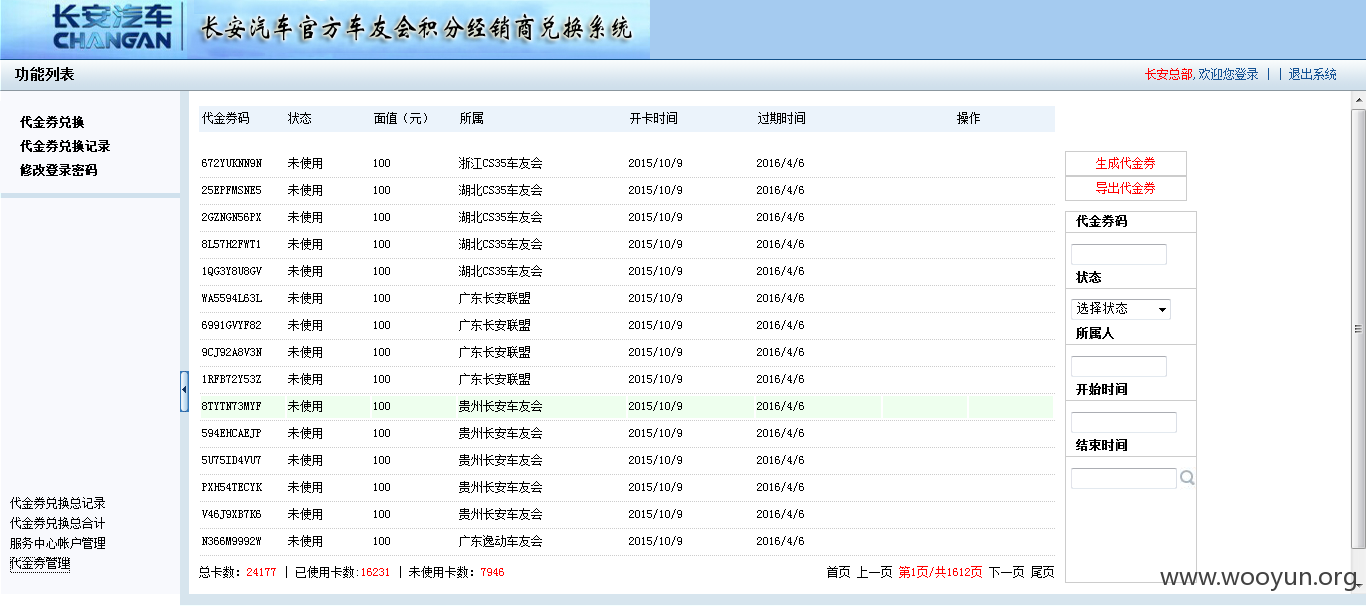
Task: Select voucher code 6991GVYF82
Action: tap(231, 325)
